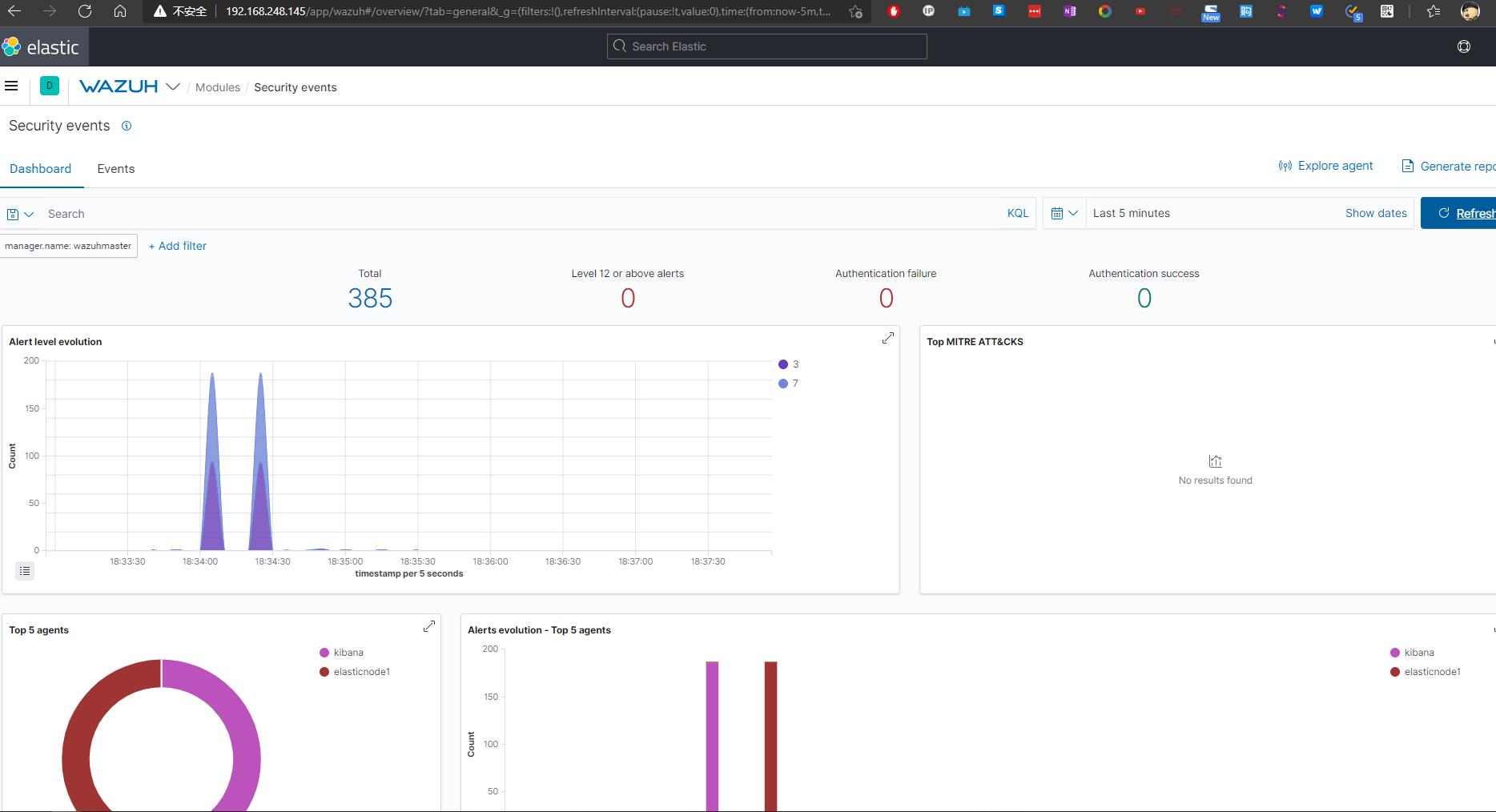Open browser home page
The width and height of the screenshot is (1496, 812).
120,11
